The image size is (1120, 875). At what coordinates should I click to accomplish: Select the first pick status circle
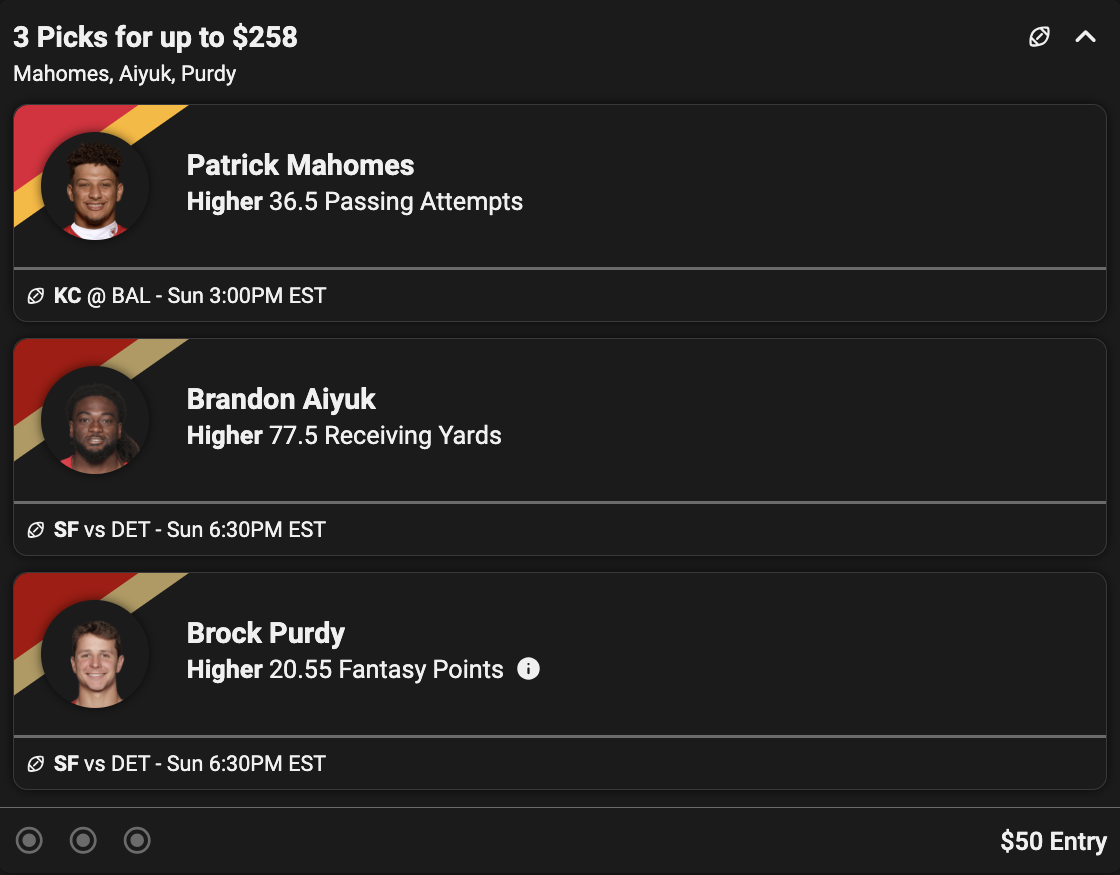pos(30,841)
